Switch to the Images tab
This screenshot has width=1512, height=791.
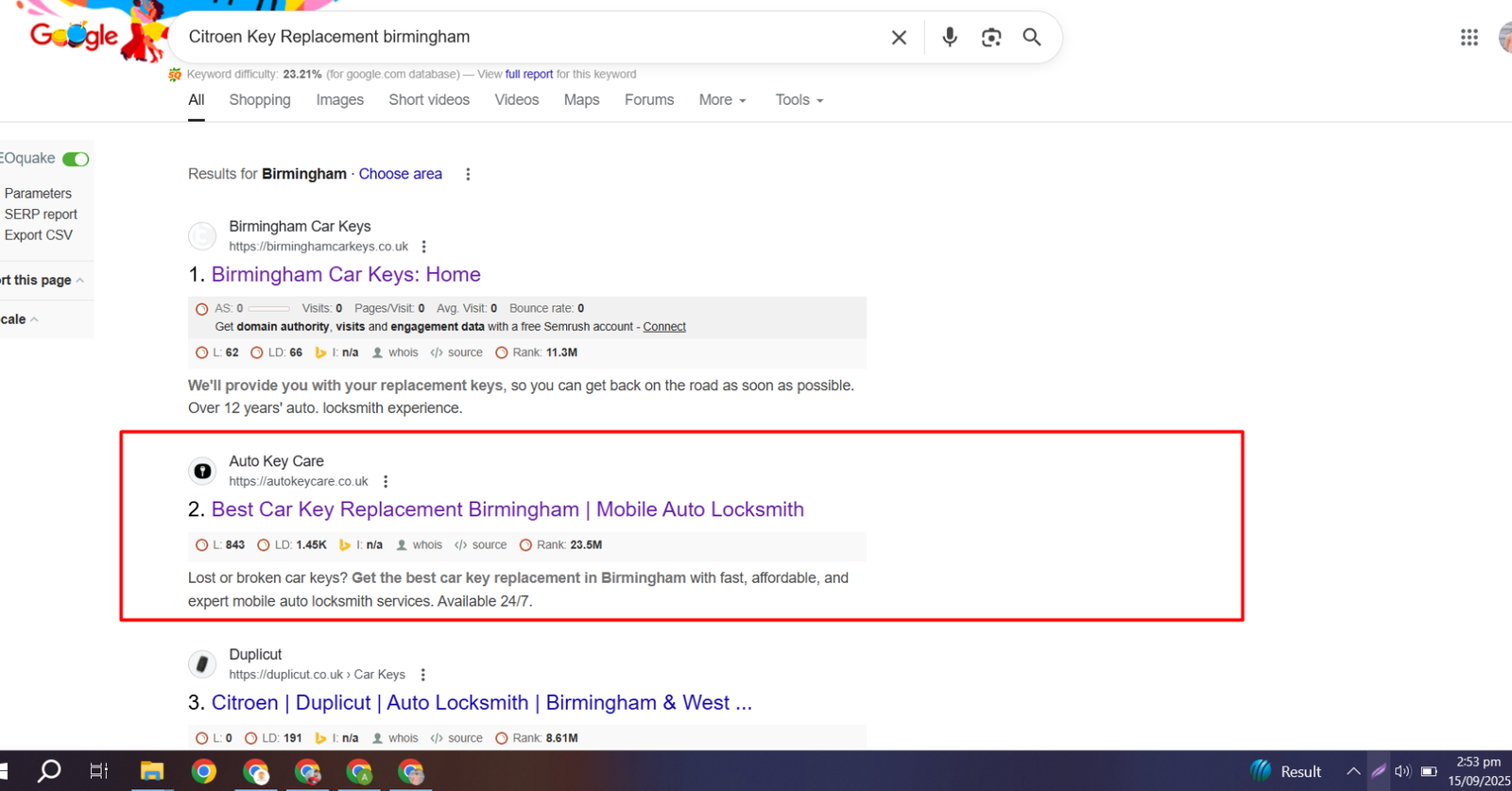pos(339,100)
